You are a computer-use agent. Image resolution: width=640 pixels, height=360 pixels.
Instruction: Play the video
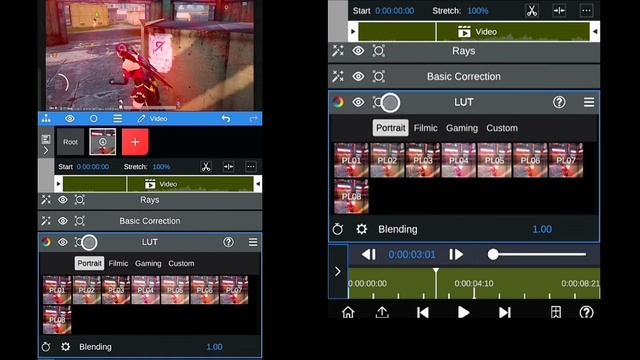[463, 312]
